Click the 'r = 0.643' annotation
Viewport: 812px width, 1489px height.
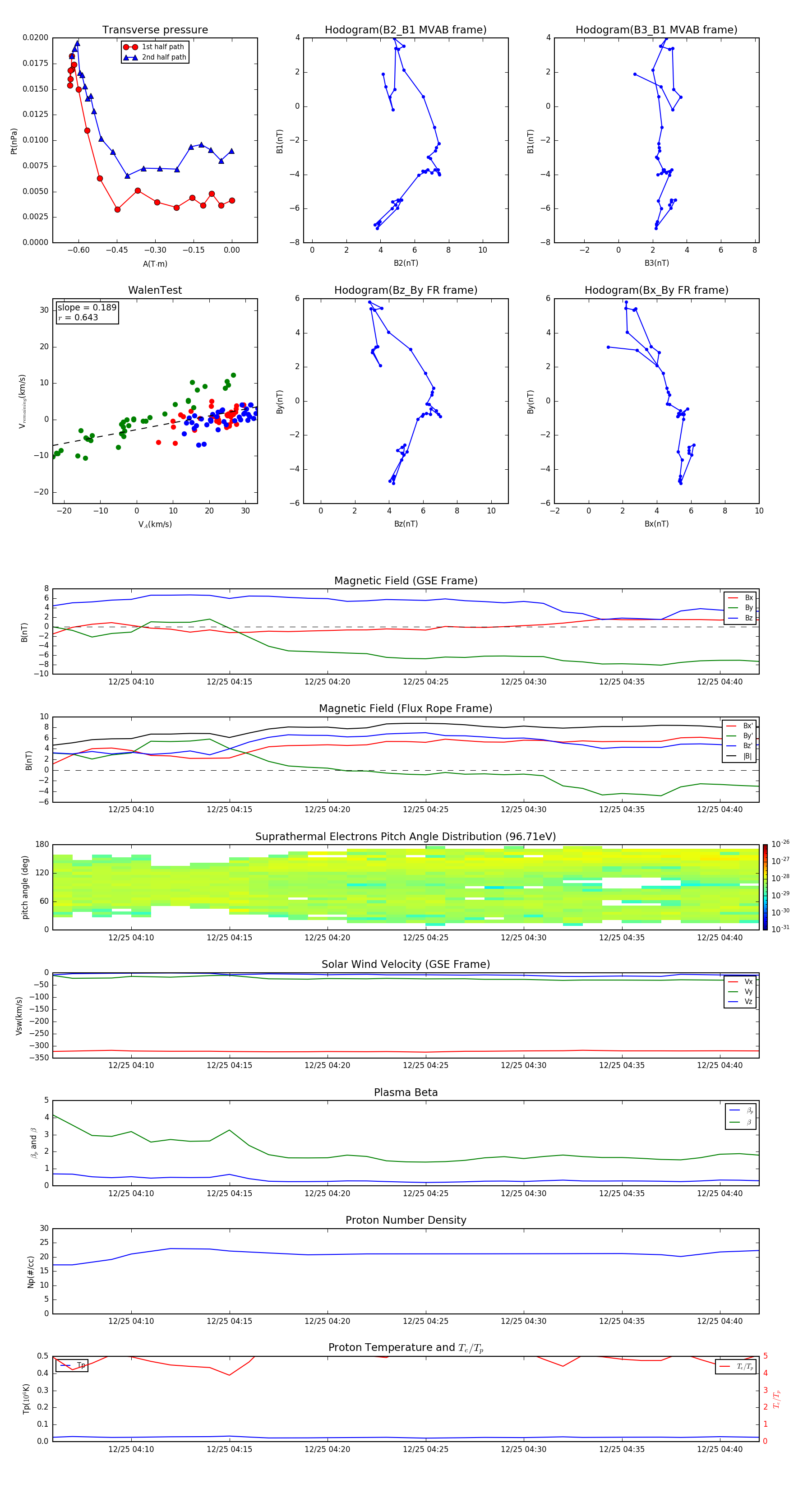coord(78,317)
